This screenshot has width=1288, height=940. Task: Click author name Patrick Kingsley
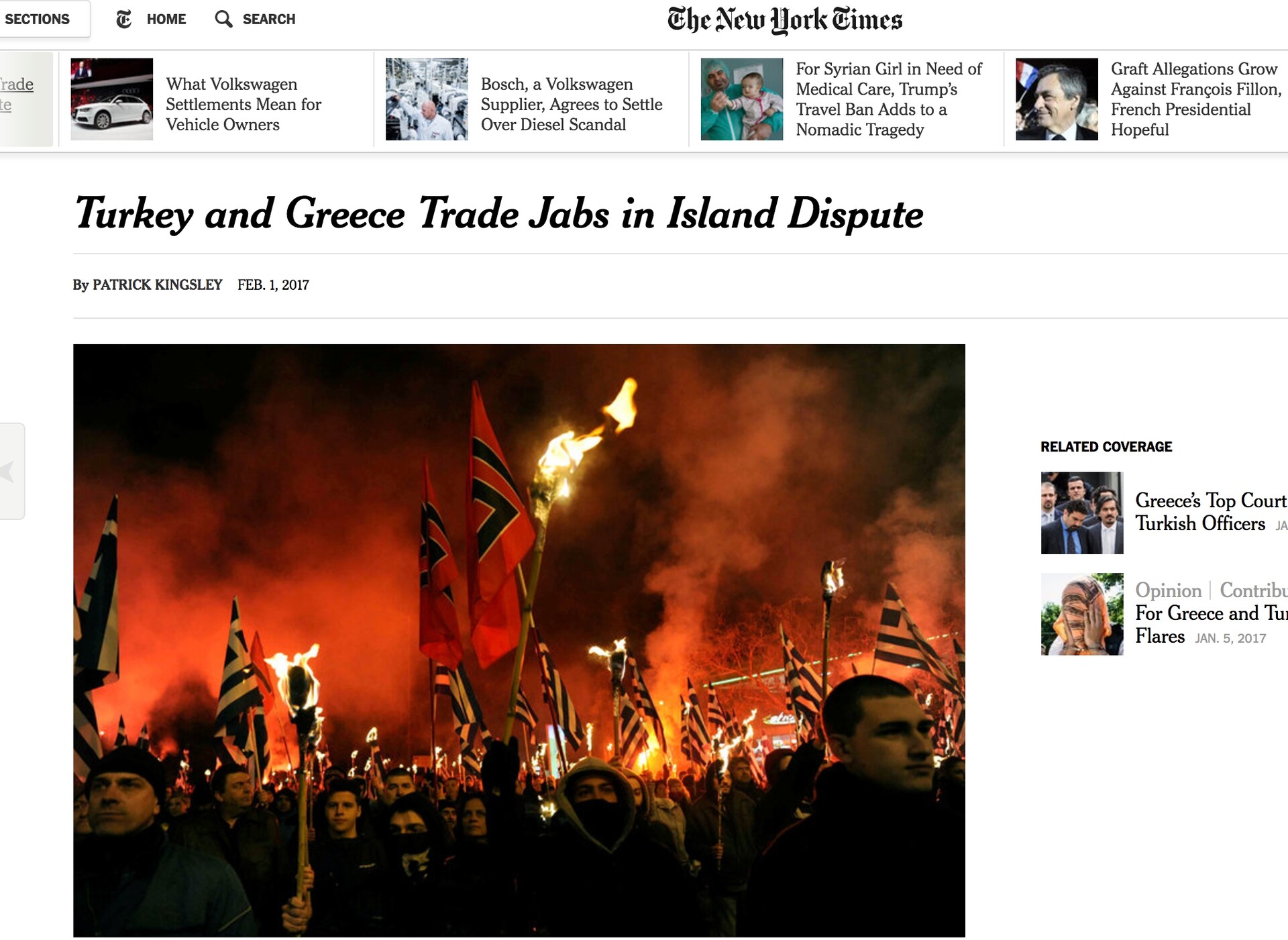157,284
